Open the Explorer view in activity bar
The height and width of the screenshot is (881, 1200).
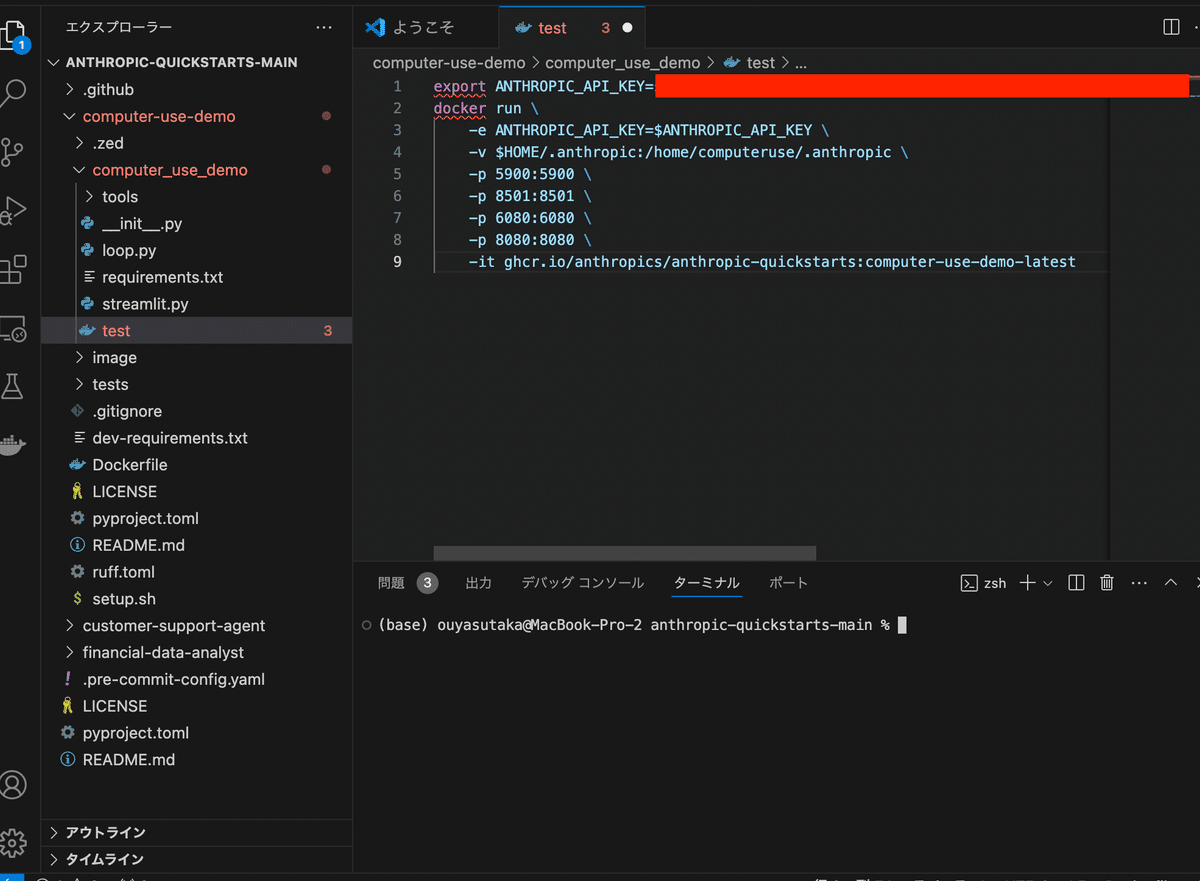click(x=14, y=37)
